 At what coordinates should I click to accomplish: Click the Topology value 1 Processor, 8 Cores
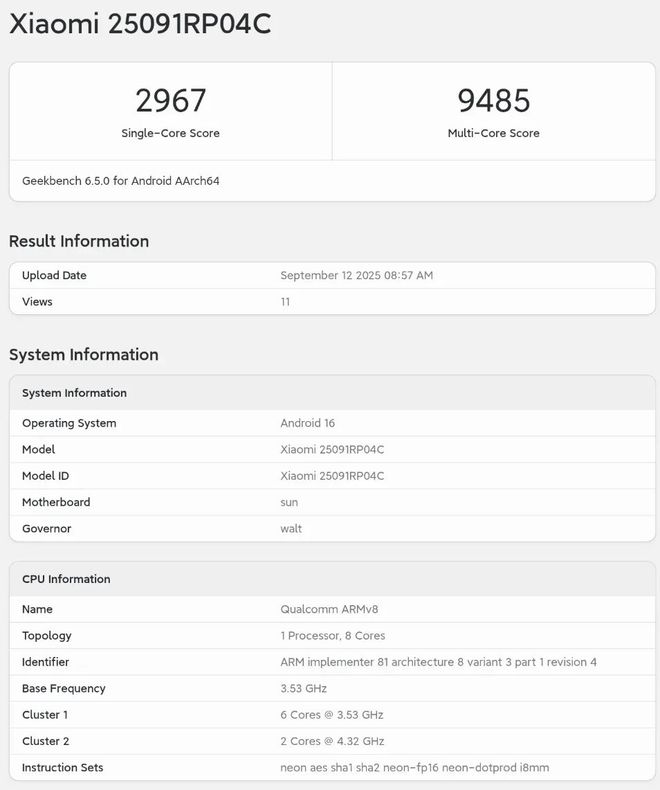click(x=333, y=636)
